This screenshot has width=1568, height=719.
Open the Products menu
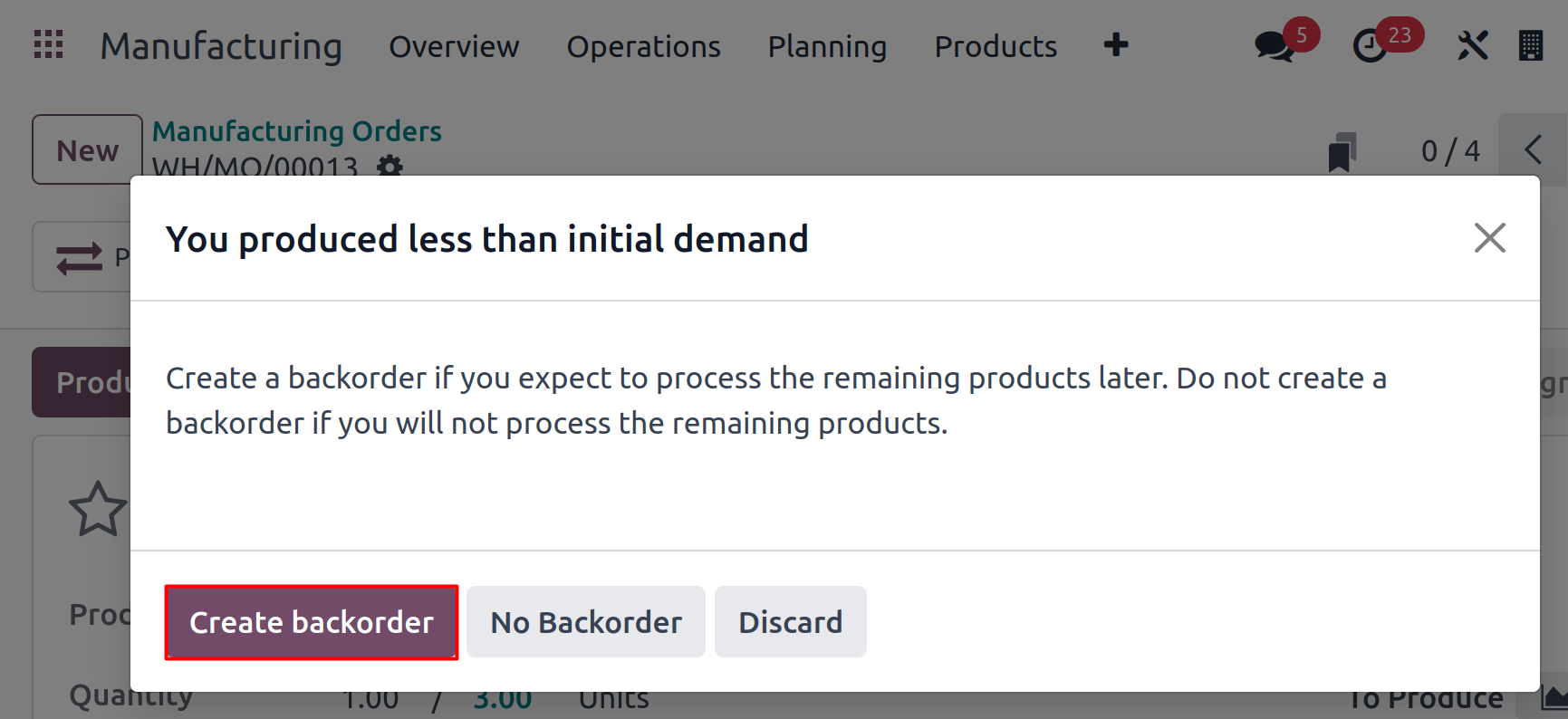[x=996, y=46]
